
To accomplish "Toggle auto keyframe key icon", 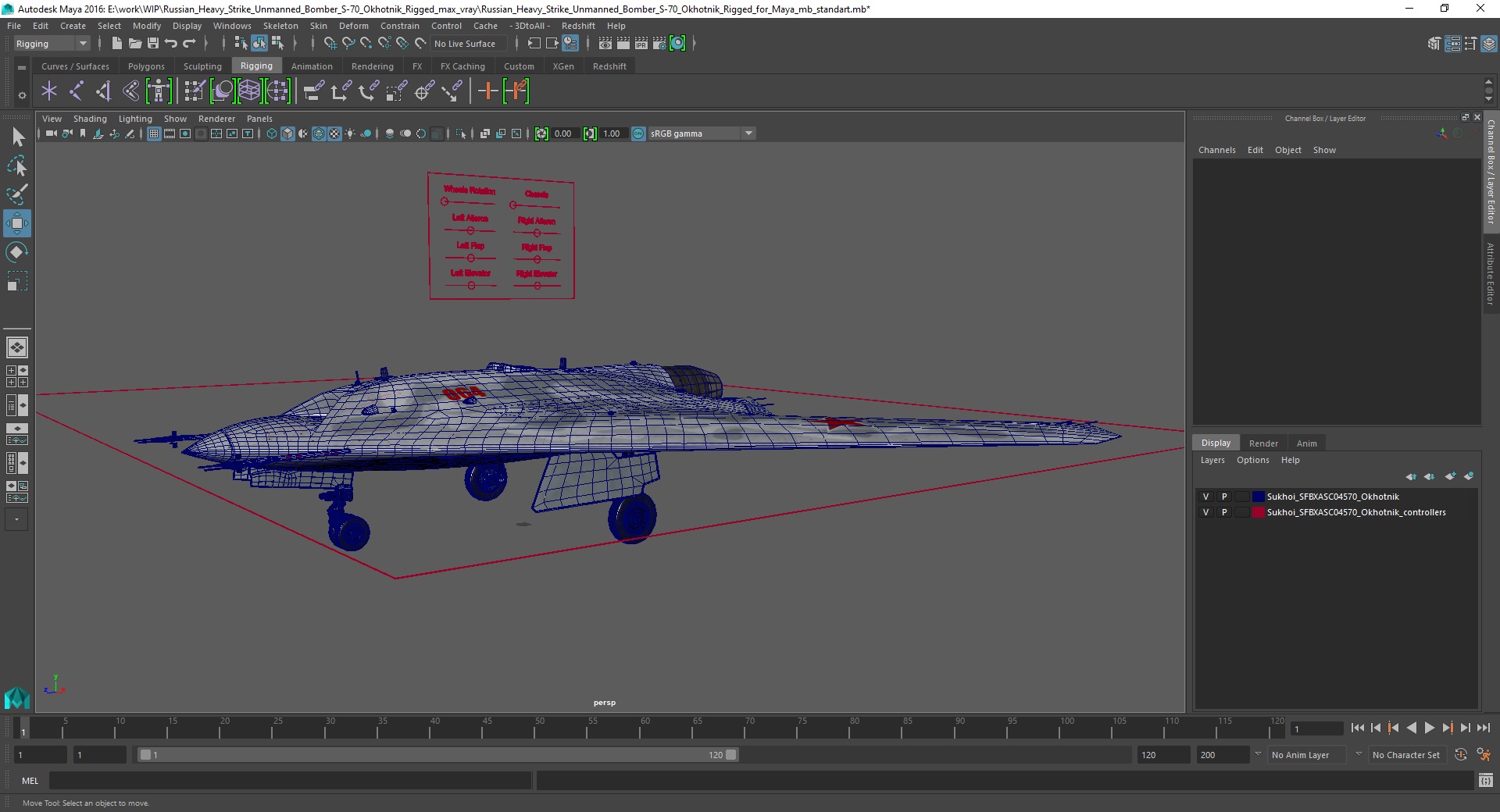I will 1461,755.
